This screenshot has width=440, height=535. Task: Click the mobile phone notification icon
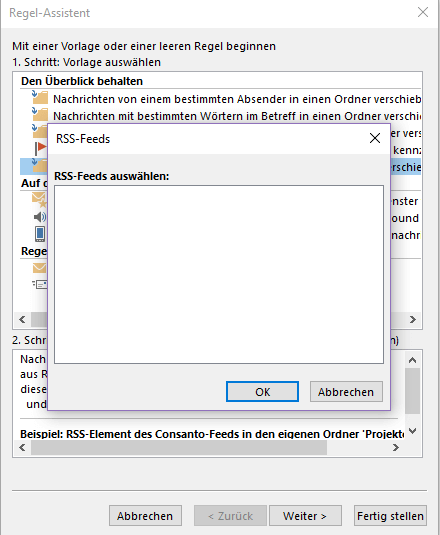pyautogui.click(x=40, y=234)
